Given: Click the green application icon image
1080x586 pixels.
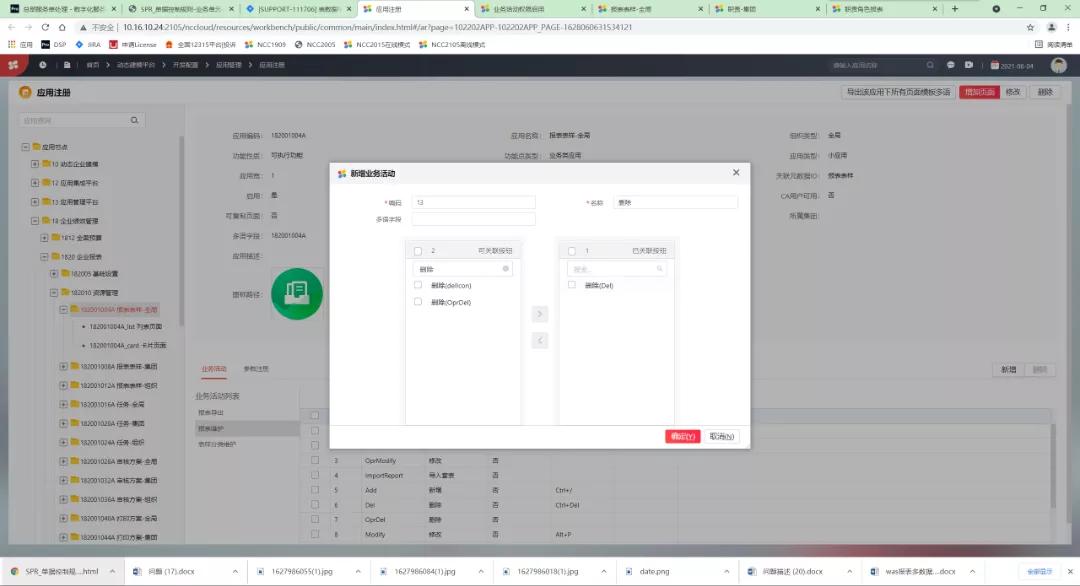Looking at the screenshot, I should (297, 294).
